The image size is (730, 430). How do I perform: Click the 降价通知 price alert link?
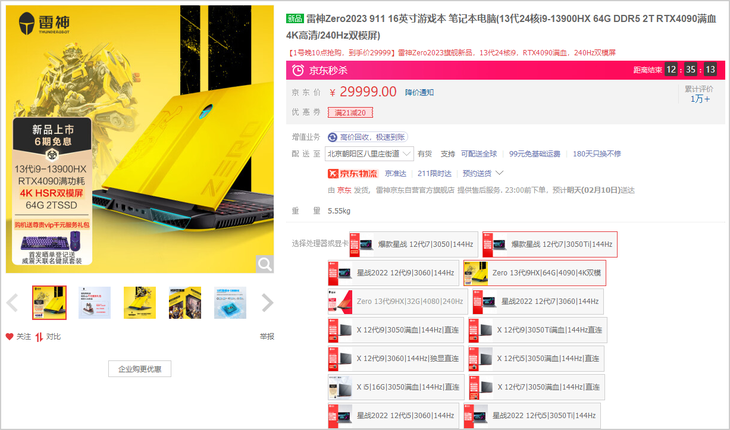click(419, 93)
